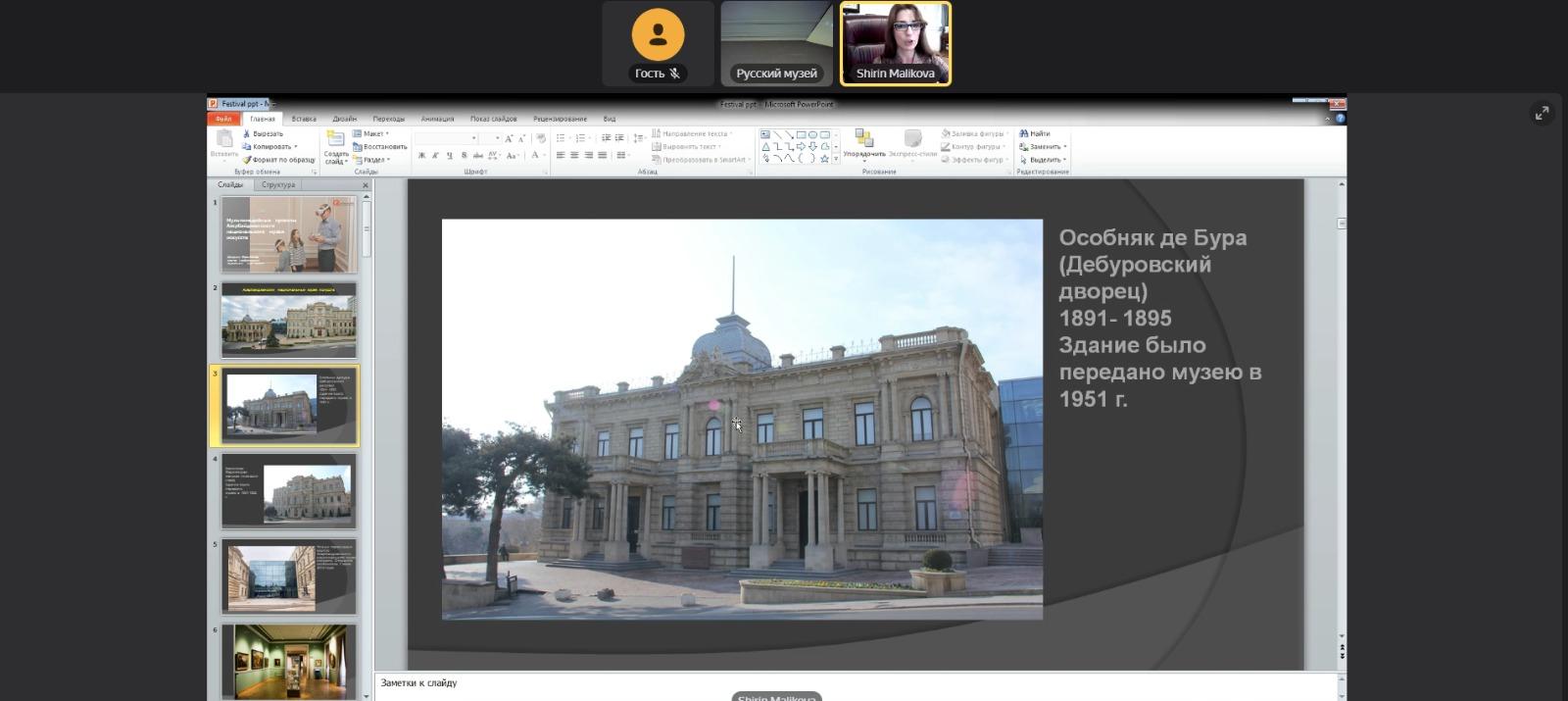
Task: Select the triangle shape in shapes gallery
Action: click(x=765, y=146)
